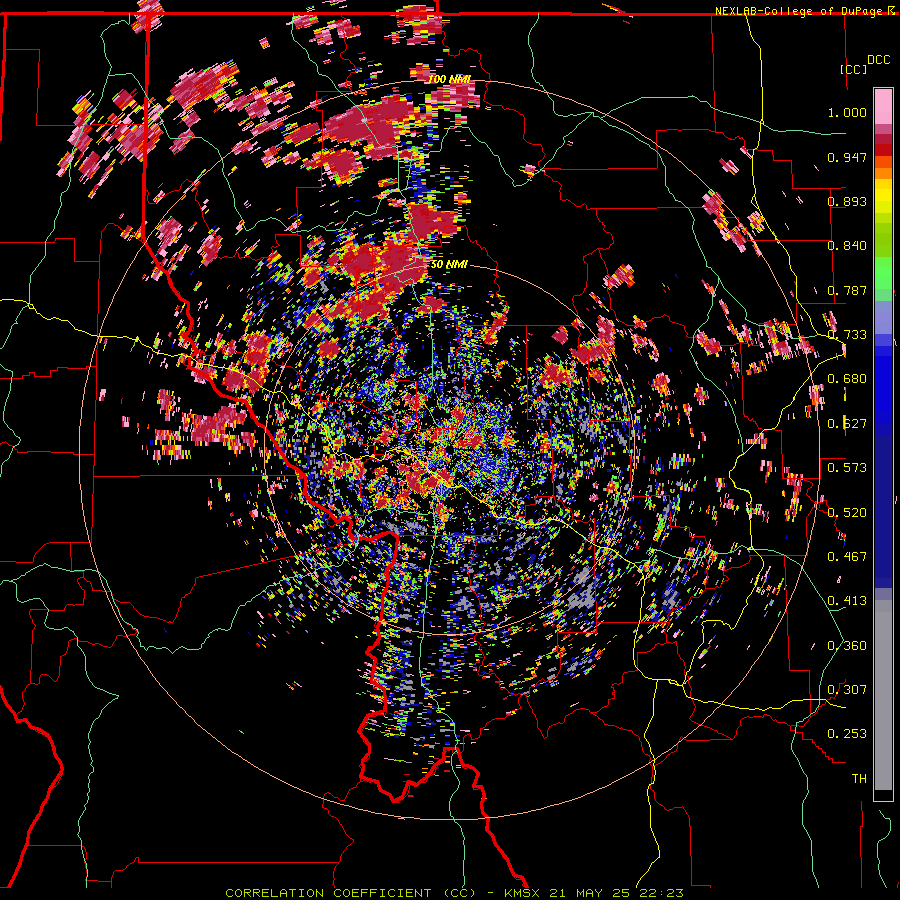The width and height of the screenshot is (900, 900).
Task: Pick the yellow color bar segment
Action: [883, 196]
